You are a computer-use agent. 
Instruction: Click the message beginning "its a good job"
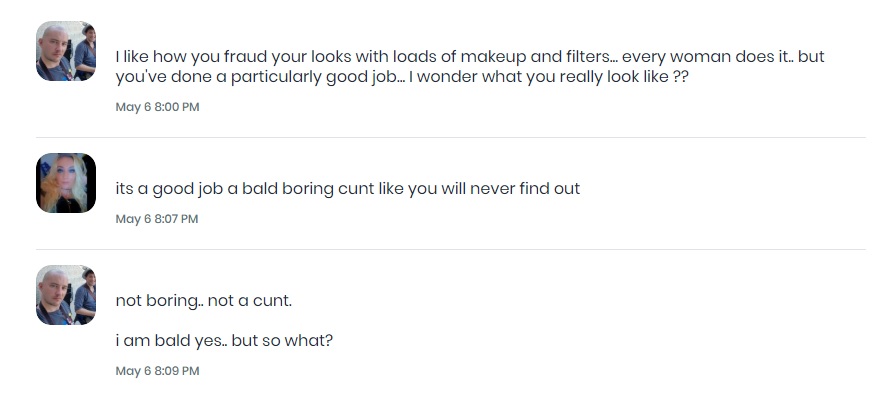click(347, 189)
